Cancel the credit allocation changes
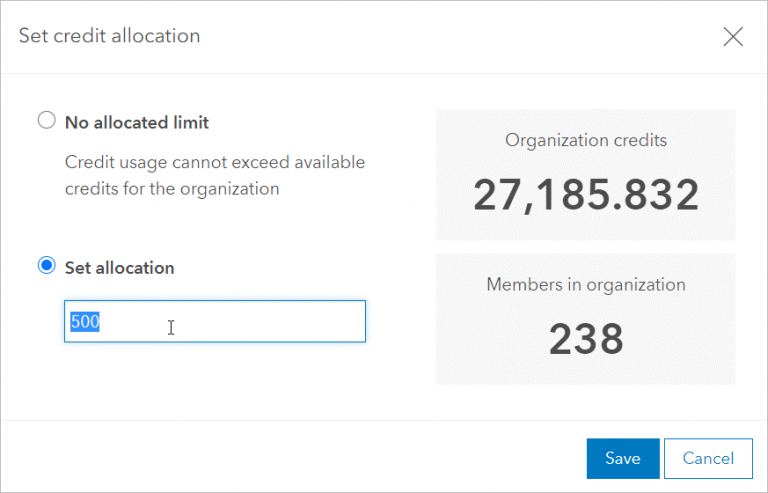Viewport: 768px width, 493px height. [x=707, y=458]
